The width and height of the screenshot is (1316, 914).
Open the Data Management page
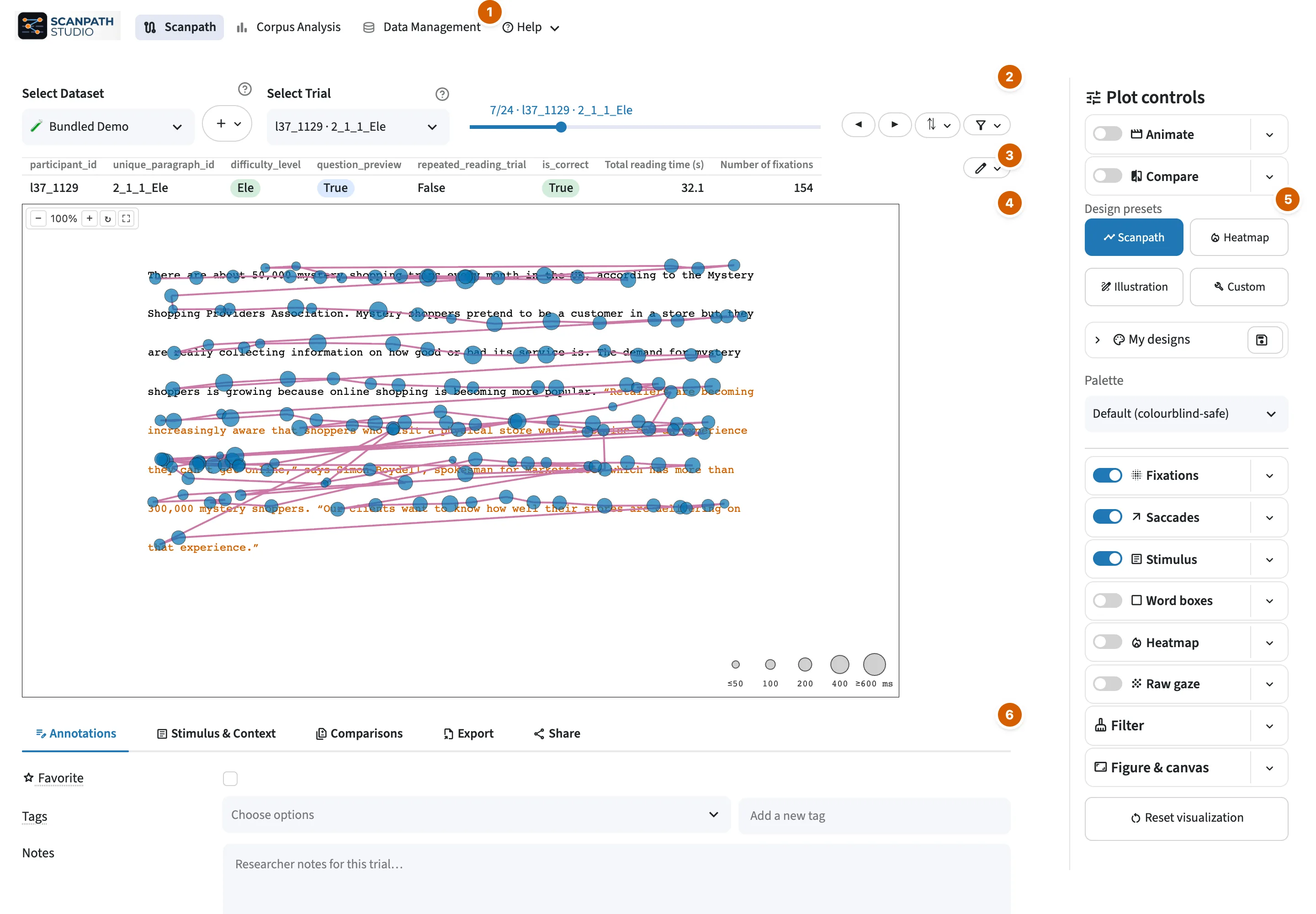click(422, 27)
